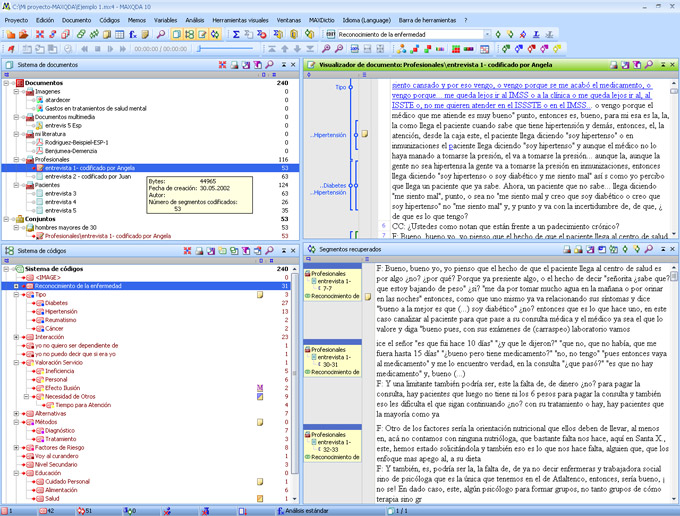The width and height of the screenshot is (680, 516).
Task: Open MAXMaps network icon
Action: coord(401,49)
